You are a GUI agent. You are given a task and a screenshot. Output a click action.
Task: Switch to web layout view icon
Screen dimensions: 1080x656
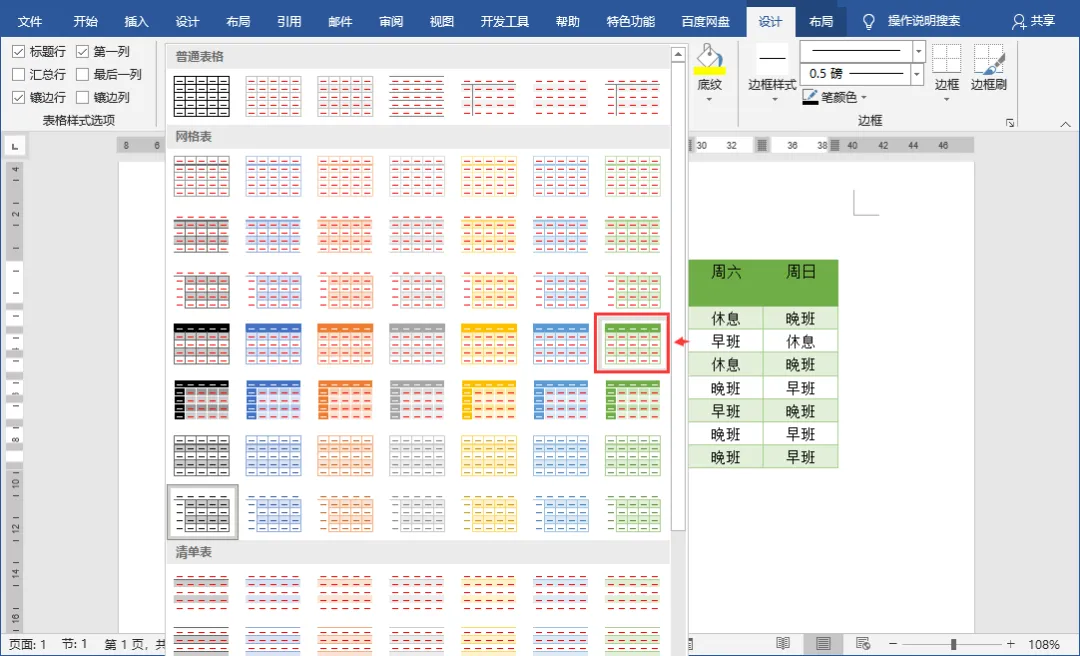863,644
